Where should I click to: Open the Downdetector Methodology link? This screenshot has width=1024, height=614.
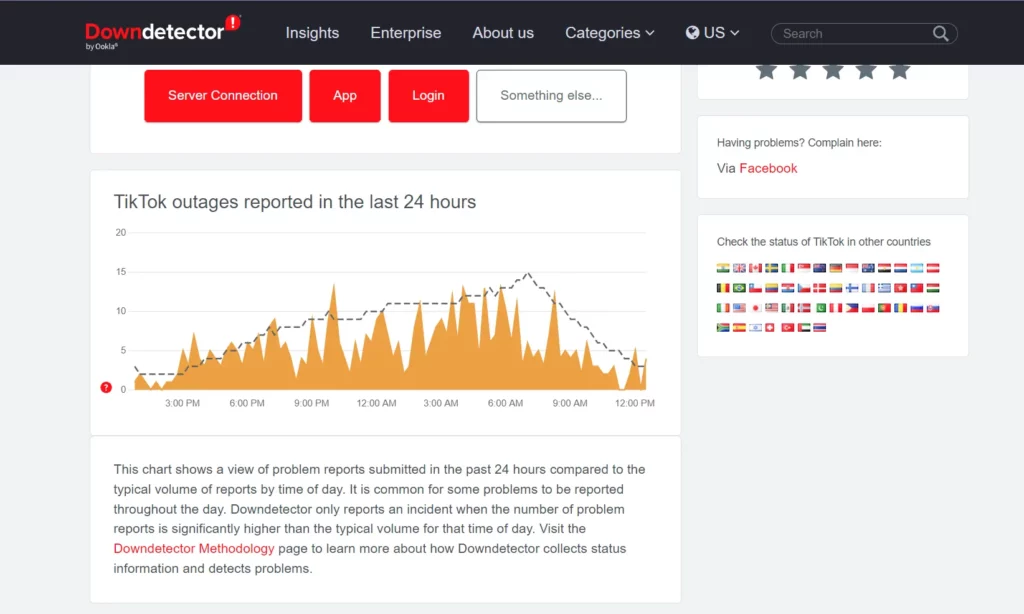click(194, 549)
